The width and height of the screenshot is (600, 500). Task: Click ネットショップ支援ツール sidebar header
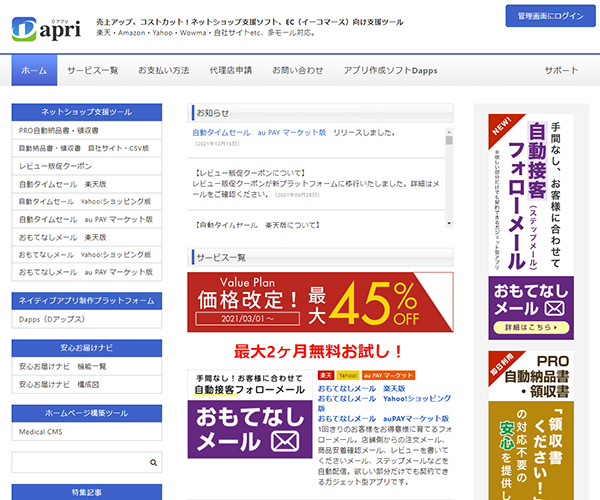[87, 112]
